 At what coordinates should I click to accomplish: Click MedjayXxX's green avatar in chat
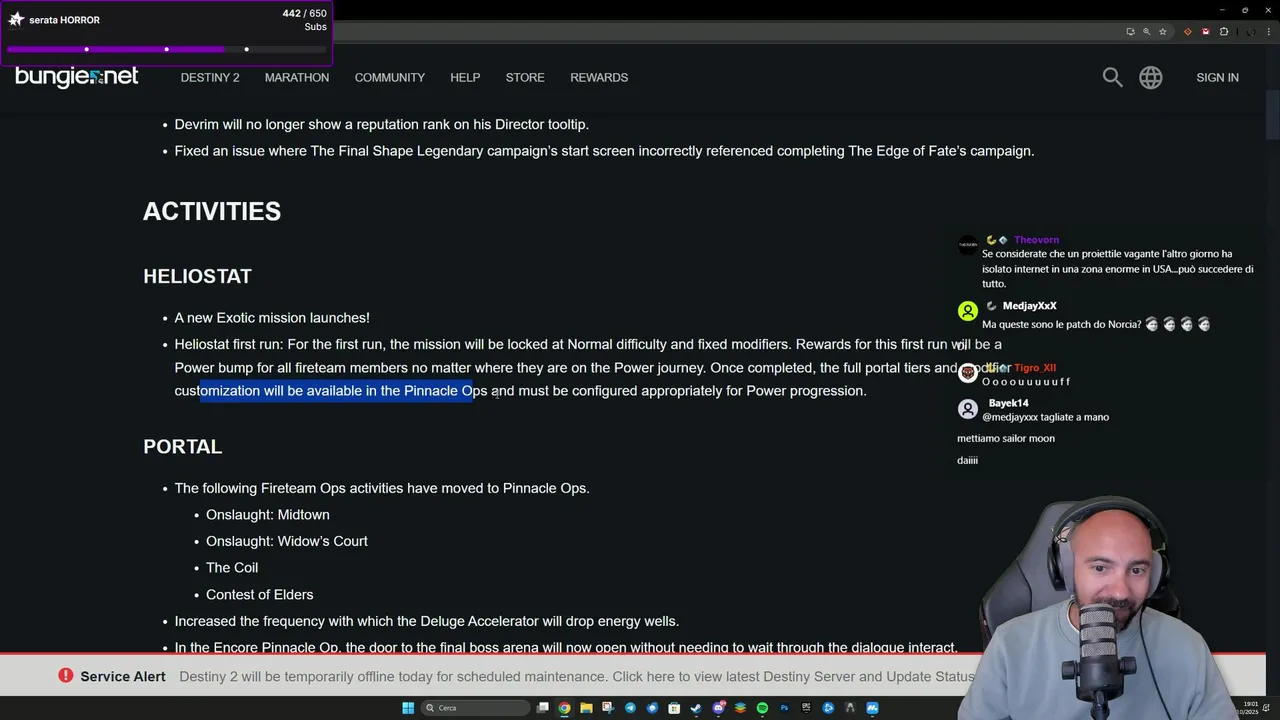point(967,311)
